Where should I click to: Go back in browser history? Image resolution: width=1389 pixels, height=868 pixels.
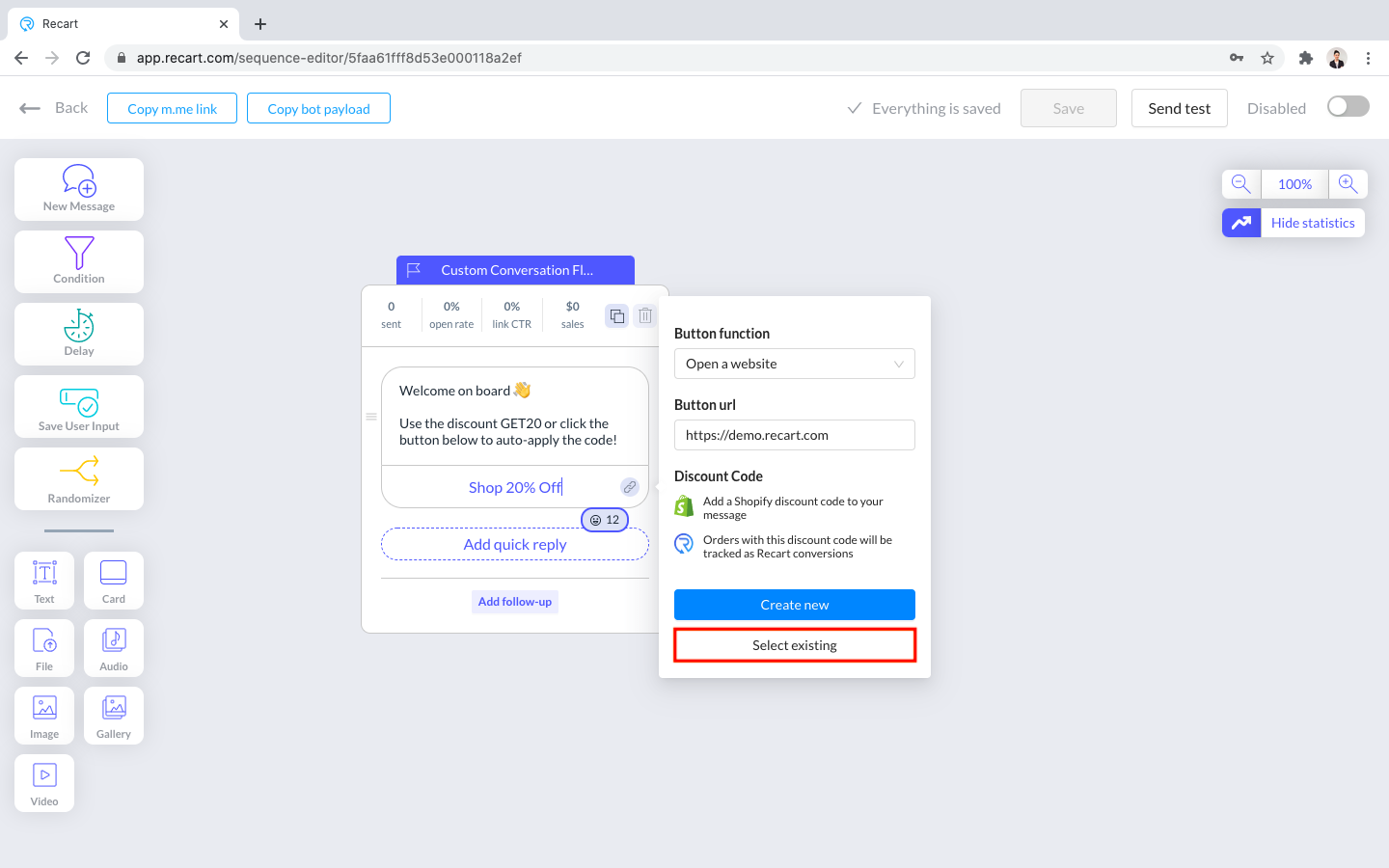[21, 58]
